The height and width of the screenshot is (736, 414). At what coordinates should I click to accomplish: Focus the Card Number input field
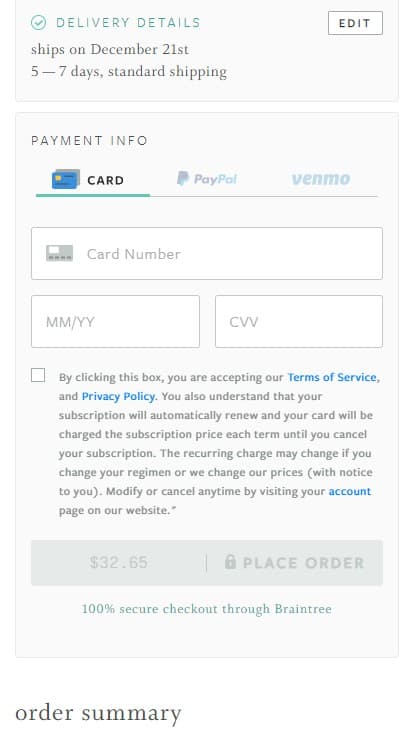tap(207, 253)
